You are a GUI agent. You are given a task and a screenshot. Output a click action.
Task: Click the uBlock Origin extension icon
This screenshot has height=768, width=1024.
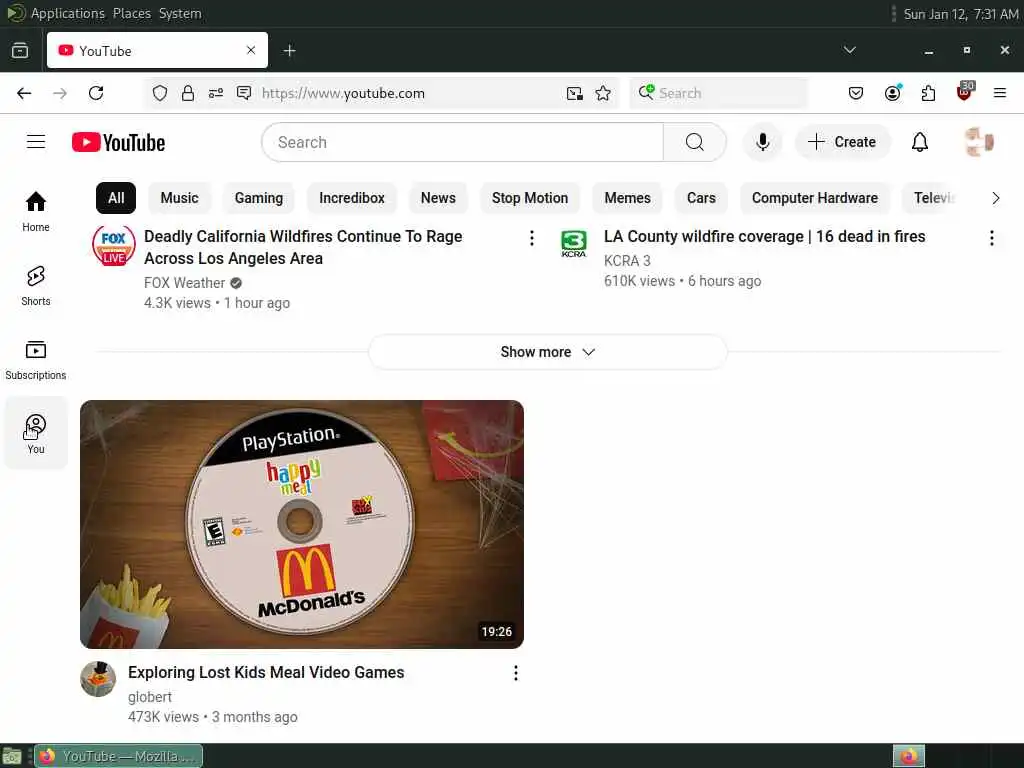965,91
